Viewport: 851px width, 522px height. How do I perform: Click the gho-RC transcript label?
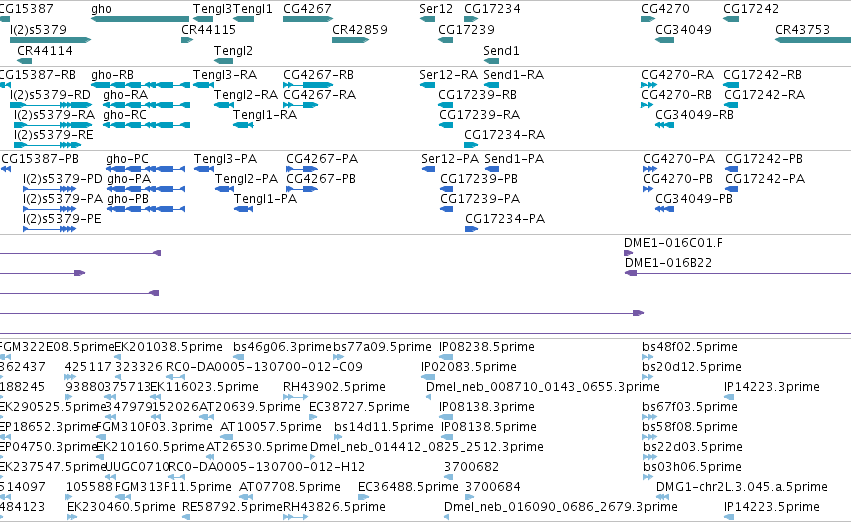tap(125, 114)
